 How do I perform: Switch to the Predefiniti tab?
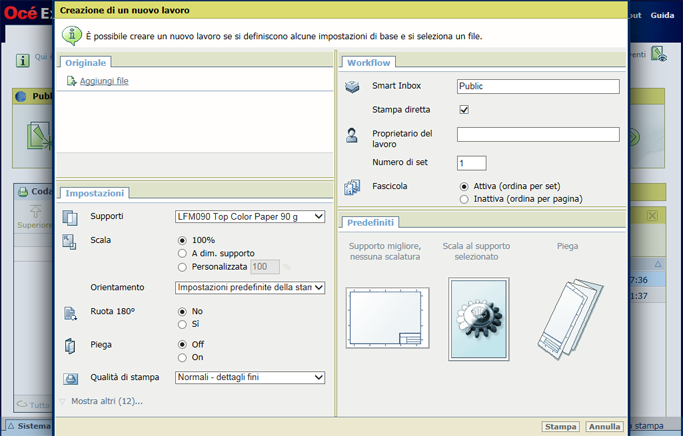[x=370, y=222]
